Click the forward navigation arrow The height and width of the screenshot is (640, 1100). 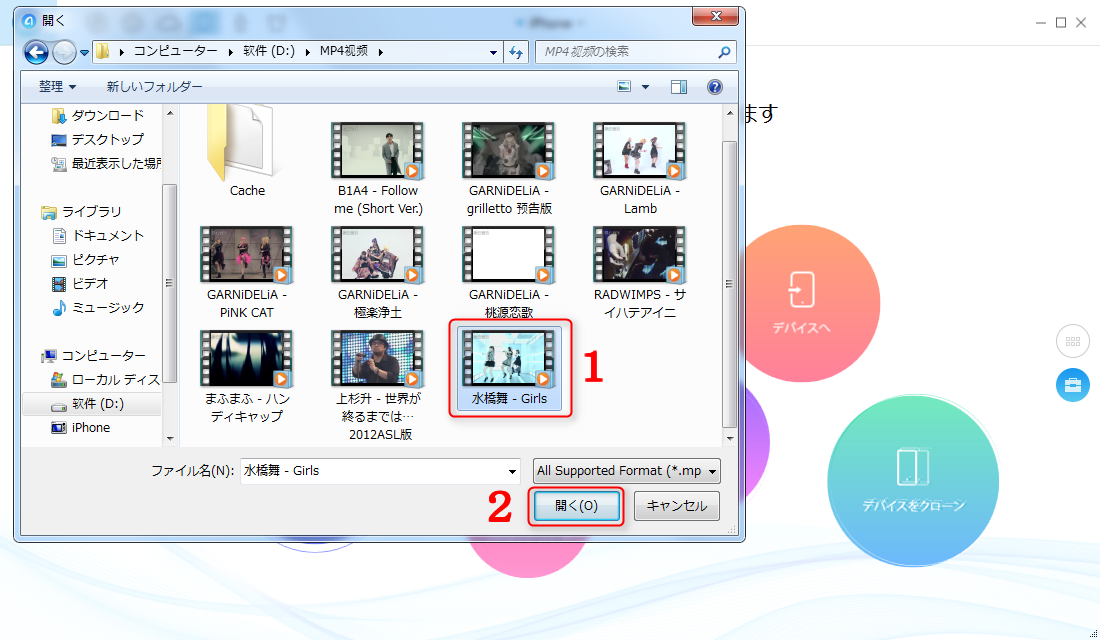point(65,52)
